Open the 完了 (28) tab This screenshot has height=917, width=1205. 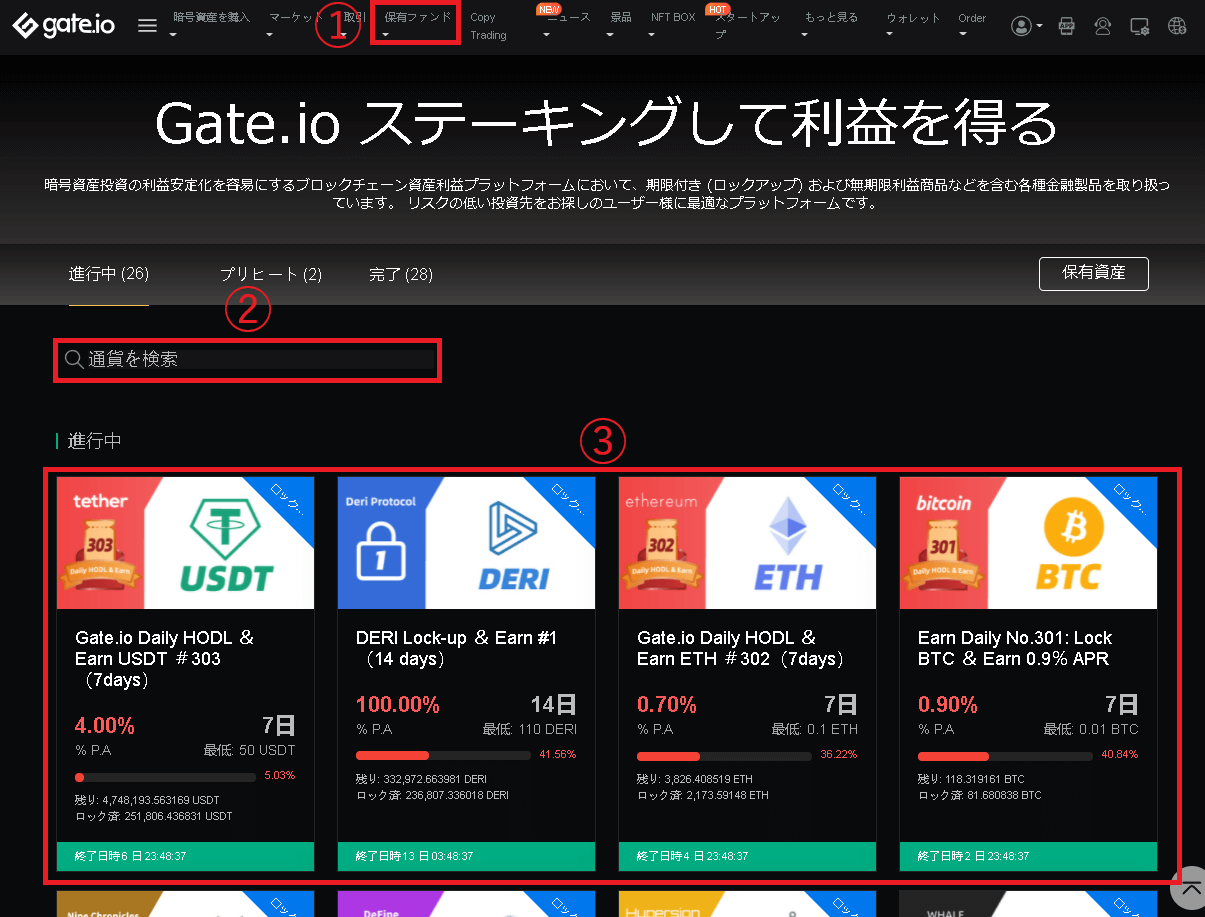400,273
